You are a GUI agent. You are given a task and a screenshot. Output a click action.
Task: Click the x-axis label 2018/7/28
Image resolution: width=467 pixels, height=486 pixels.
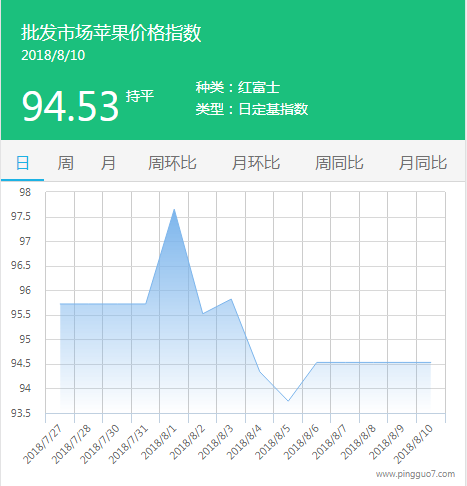click(71, 444)
